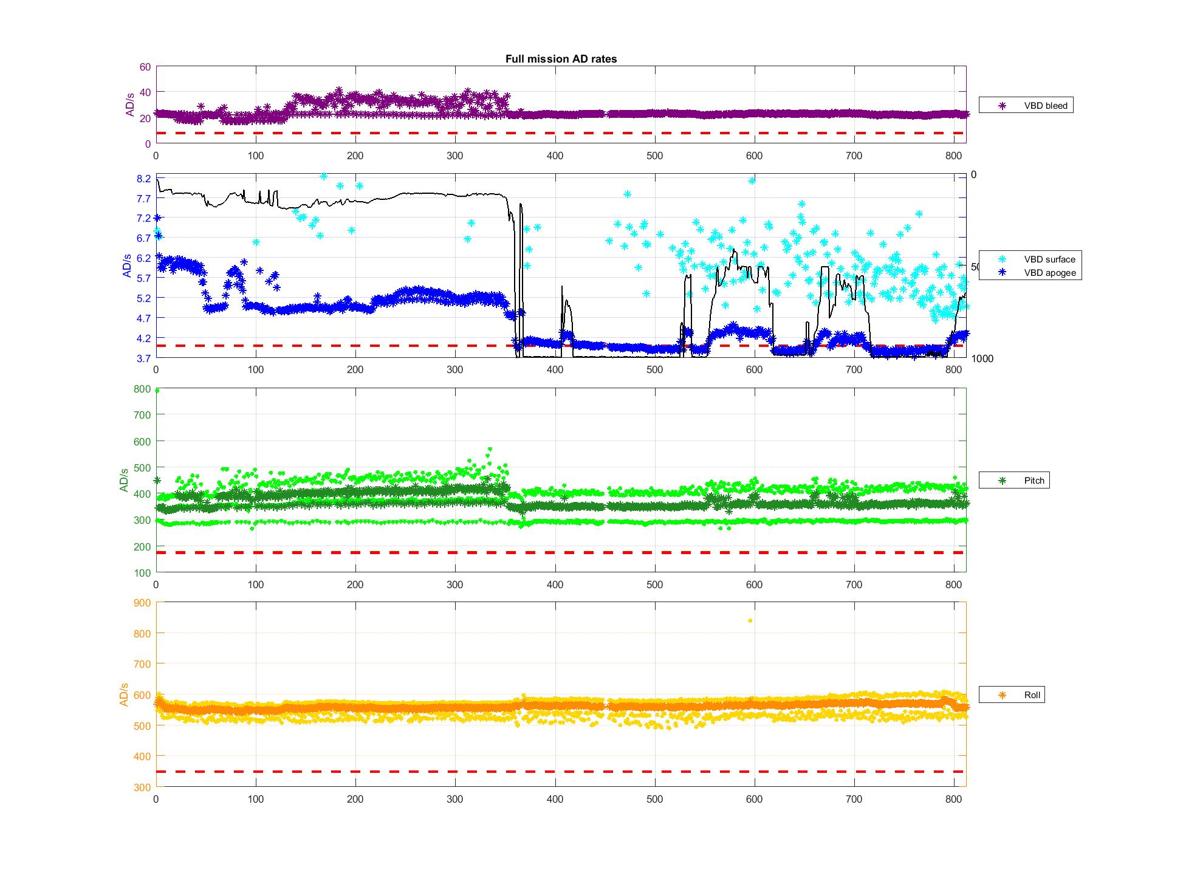Select the Pitch legend entry

1015,481
